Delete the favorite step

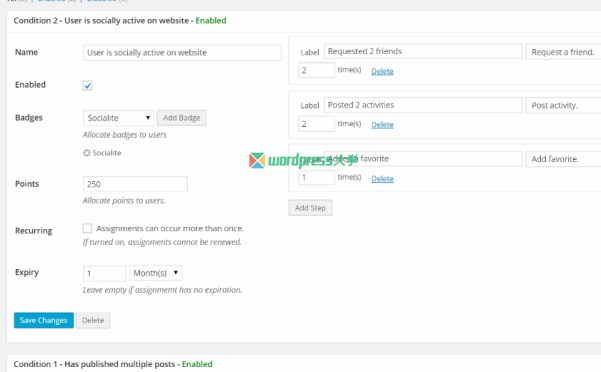[382, 179]
